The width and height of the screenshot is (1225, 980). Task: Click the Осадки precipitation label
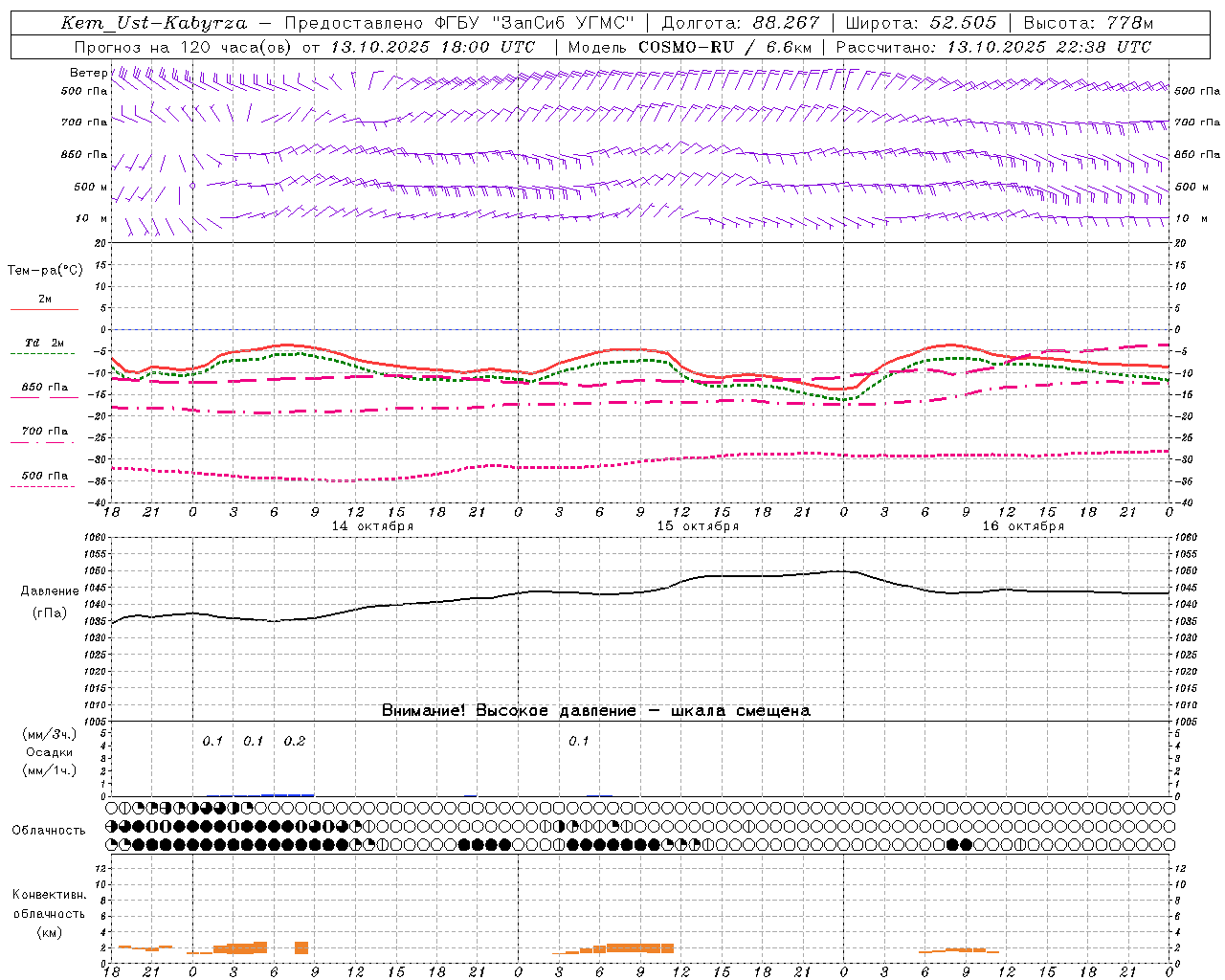click(x=49, y=752)
